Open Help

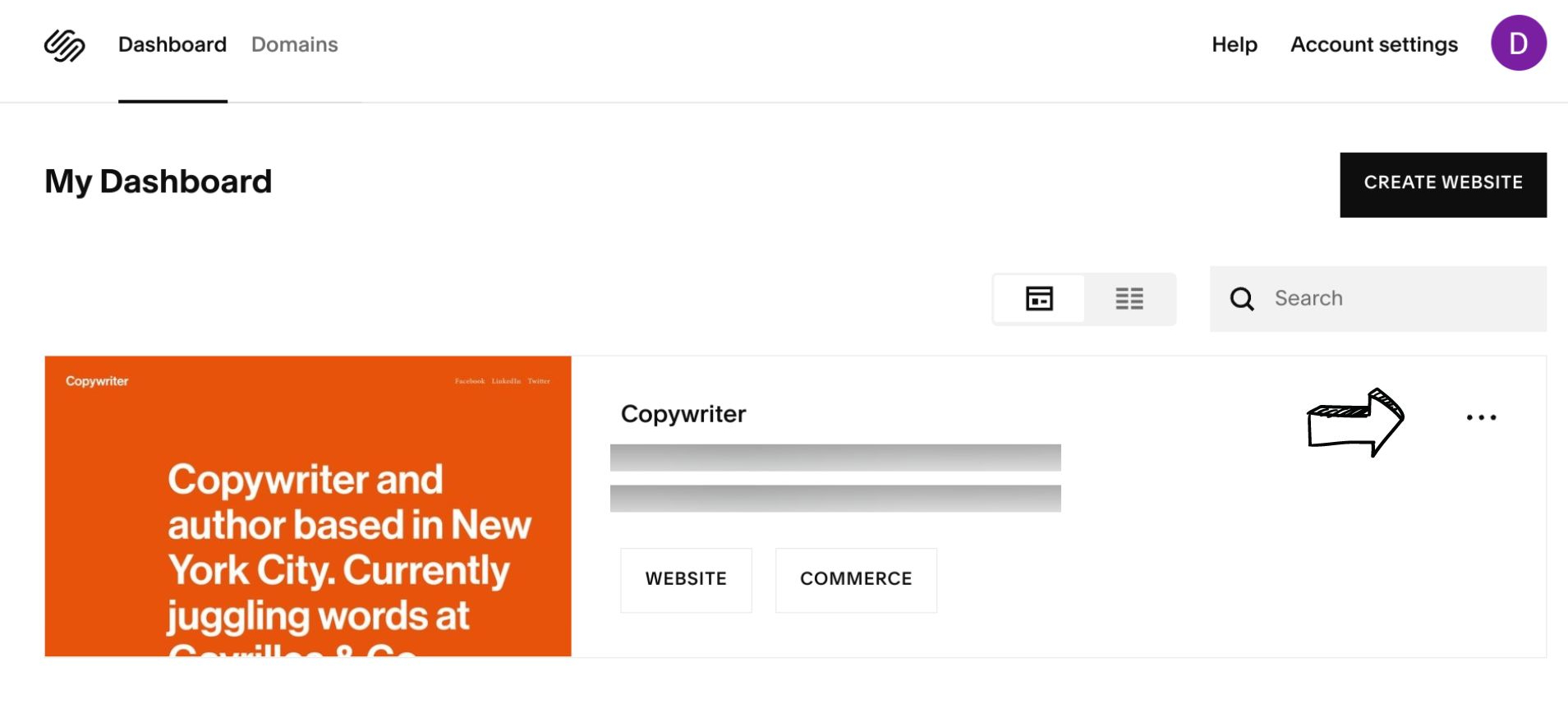pos(1234,45)
